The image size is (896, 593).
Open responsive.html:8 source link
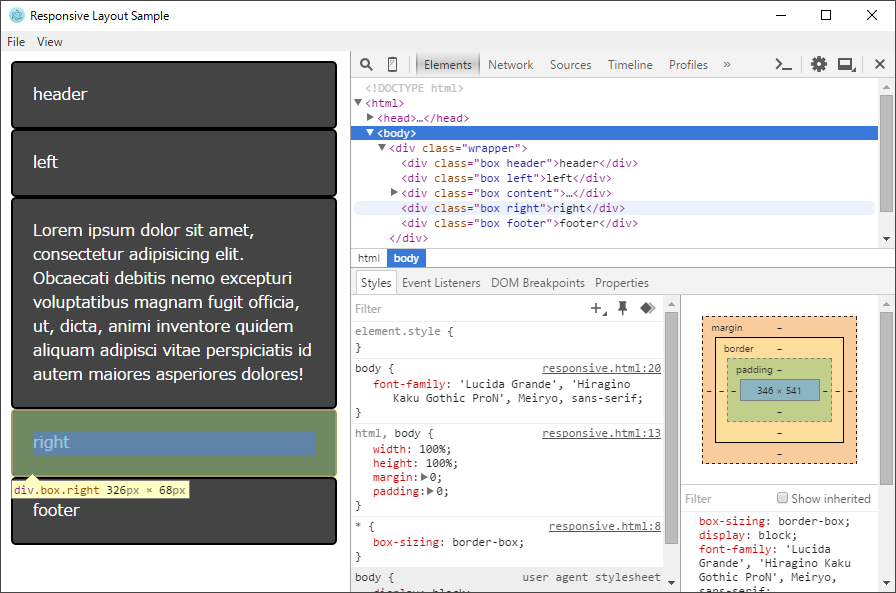click(x=605, y=526)
